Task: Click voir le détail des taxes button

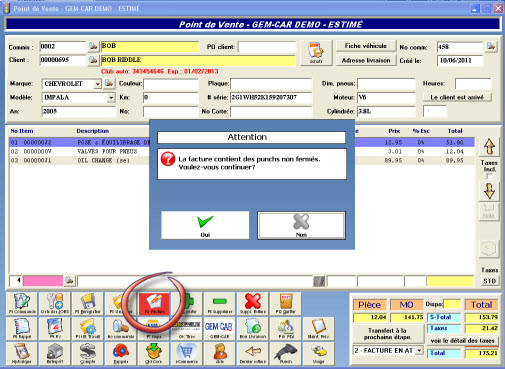Action: click(x=462, y=341)
